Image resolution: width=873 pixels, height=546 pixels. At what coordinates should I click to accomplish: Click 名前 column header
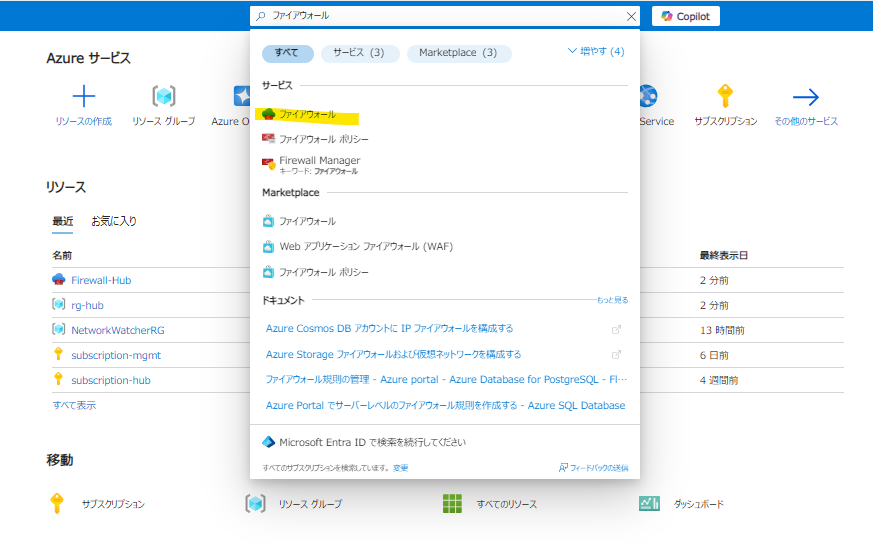pos(62,255)
